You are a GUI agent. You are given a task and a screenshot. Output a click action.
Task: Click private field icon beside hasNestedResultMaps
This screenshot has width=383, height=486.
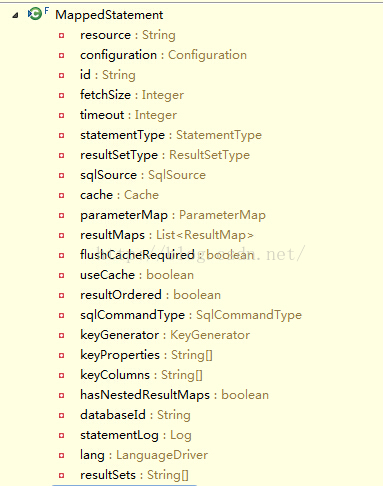coord(61,395)
